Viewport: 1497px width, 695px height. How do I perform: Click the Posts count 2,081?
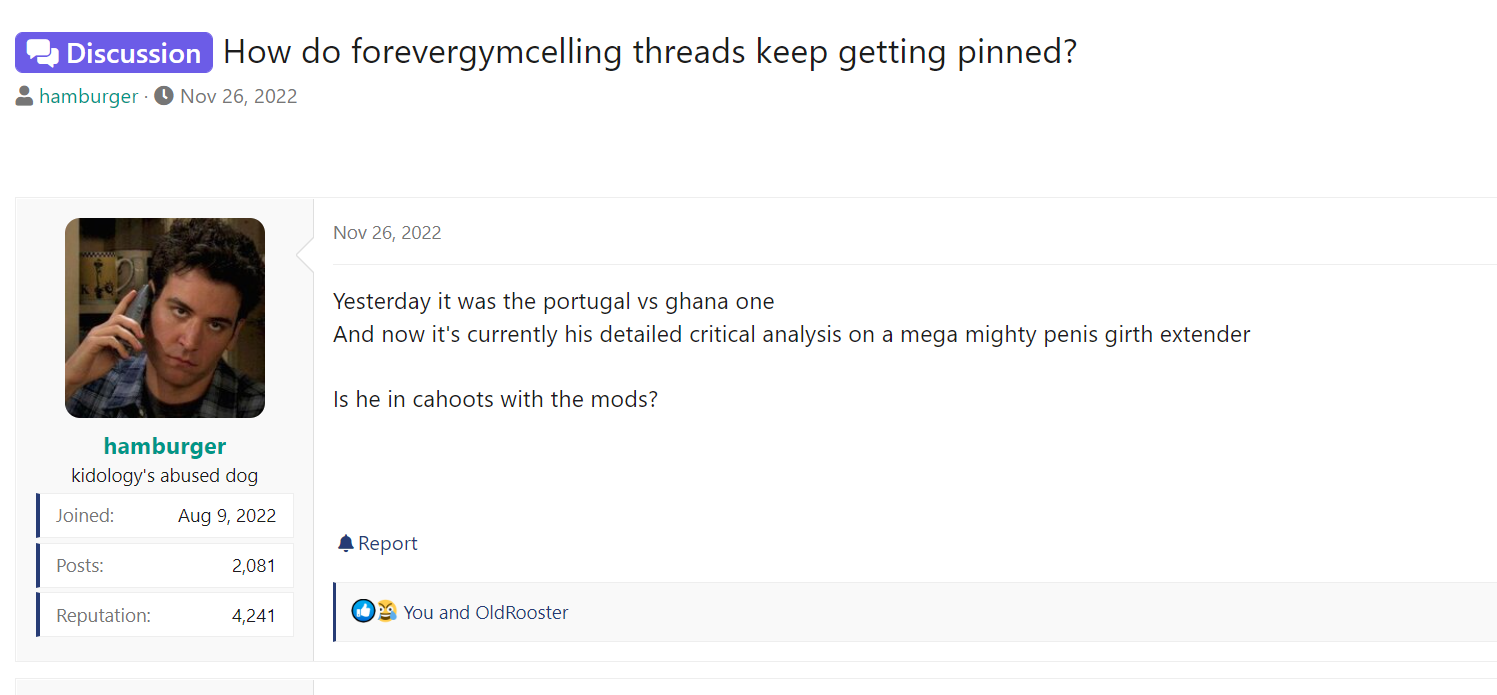click(x=254, y=566)
